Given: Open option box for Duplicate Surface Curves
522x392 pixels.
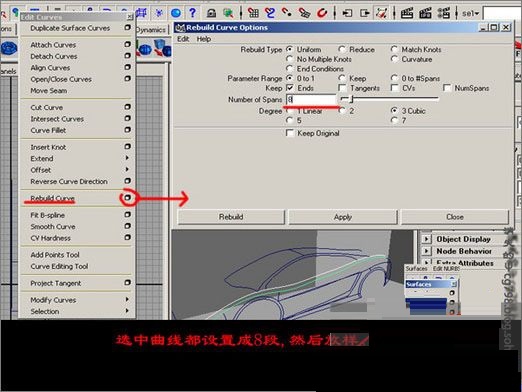Looking at the screenshot, I should click(127, 27).
